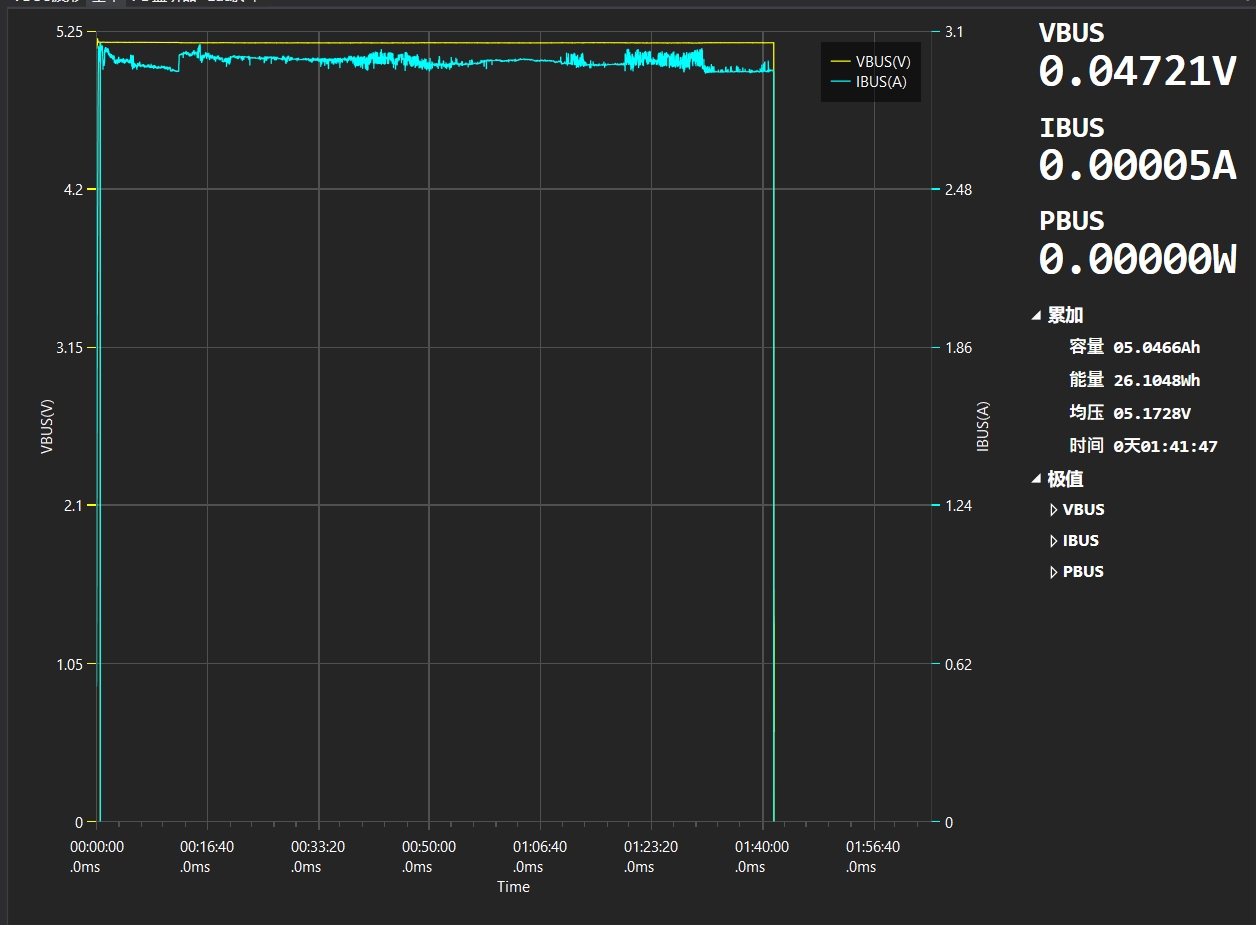Click the 能量 26.1048Wh value
1256x925 pixels.
(x=1156, y=380)
